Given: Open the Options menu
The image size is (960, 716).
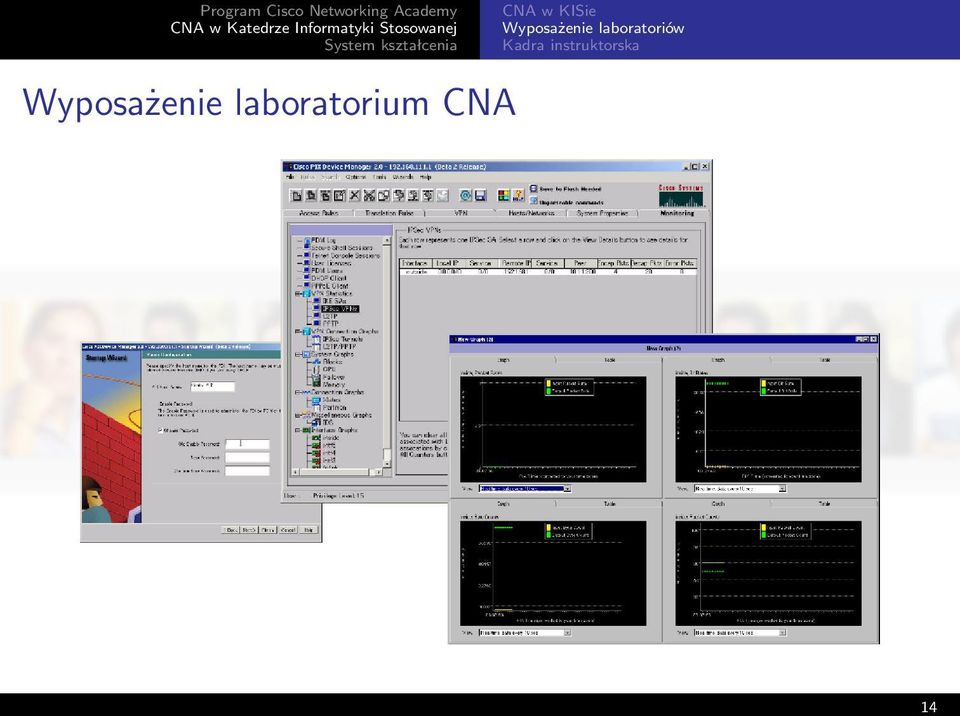Looking at the screenshot, I should pos(355,177).
